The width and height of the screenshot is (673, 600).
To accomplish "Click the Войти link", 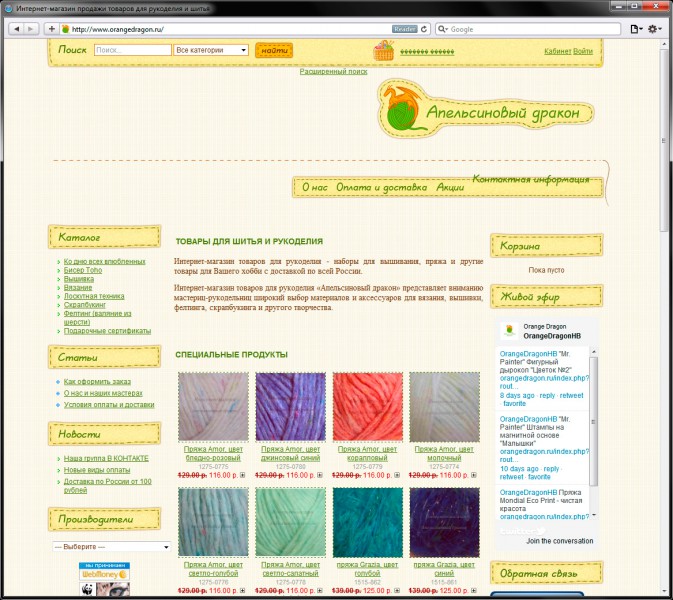I will 583,51.
